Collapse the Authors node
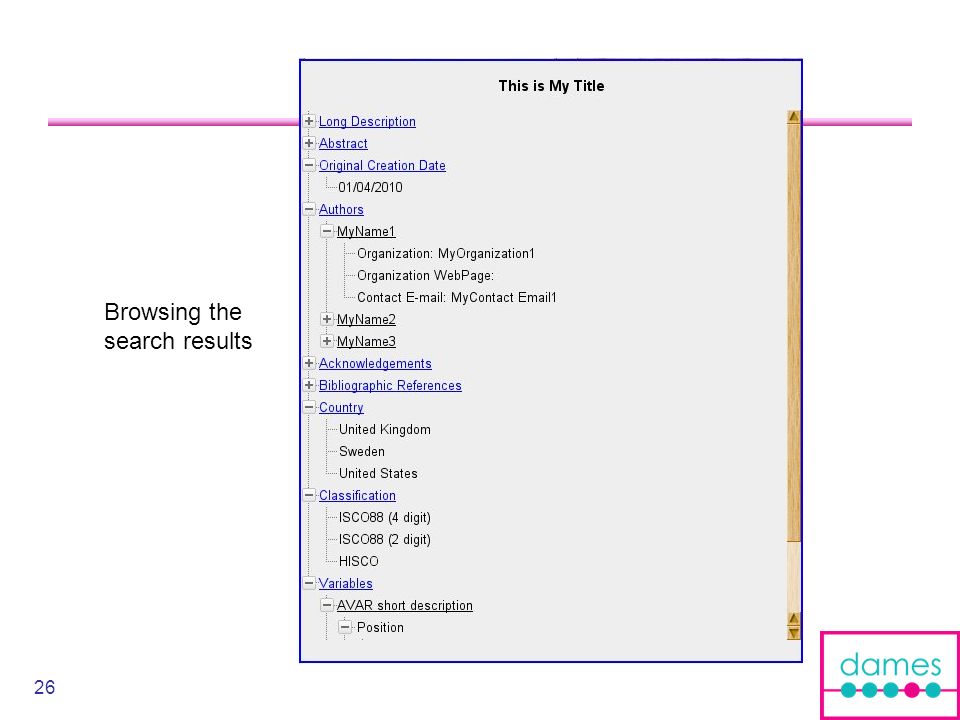 coord(309,209)
